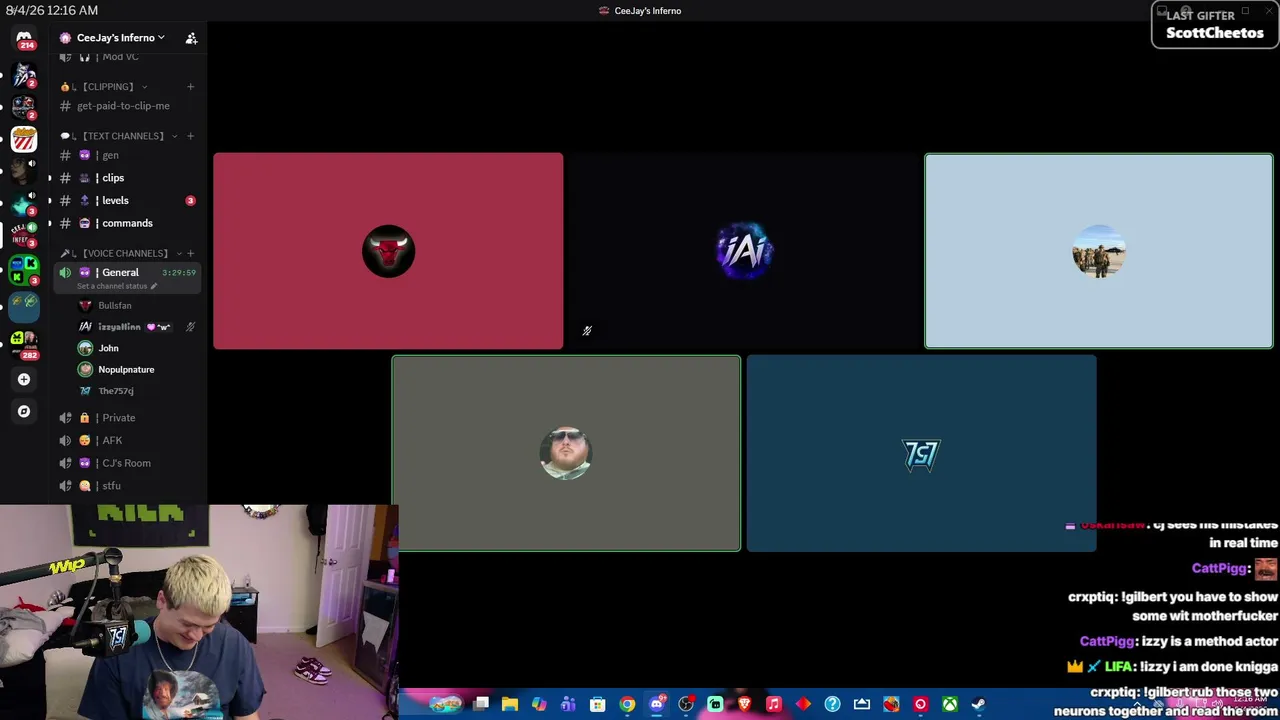Create channel in the CLIPPING category
This screenshot has width=1280, height=720.
190,87
